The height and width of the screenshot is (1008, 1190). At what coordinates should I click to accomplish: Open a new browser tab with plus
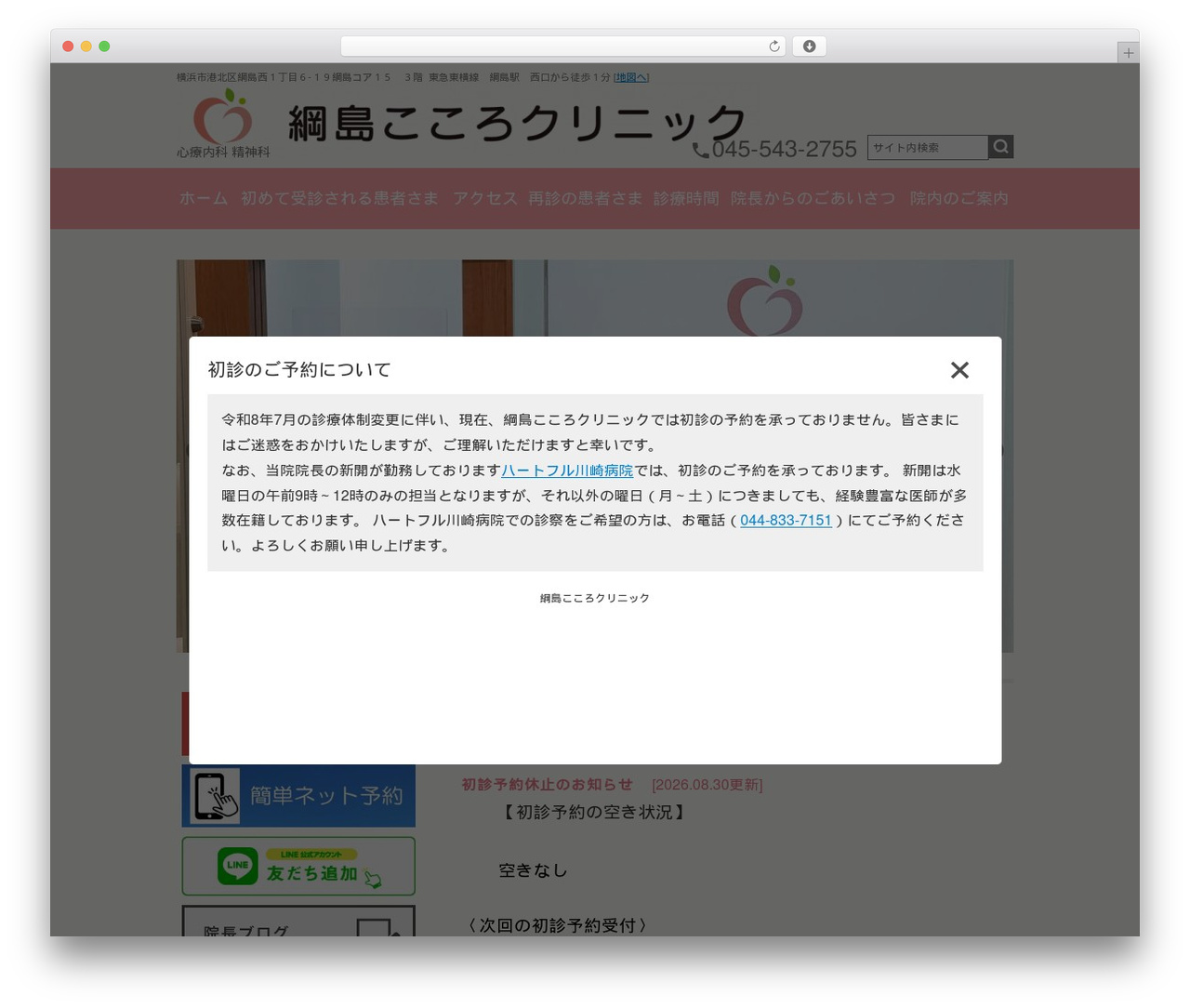[x=1129, y=53]
